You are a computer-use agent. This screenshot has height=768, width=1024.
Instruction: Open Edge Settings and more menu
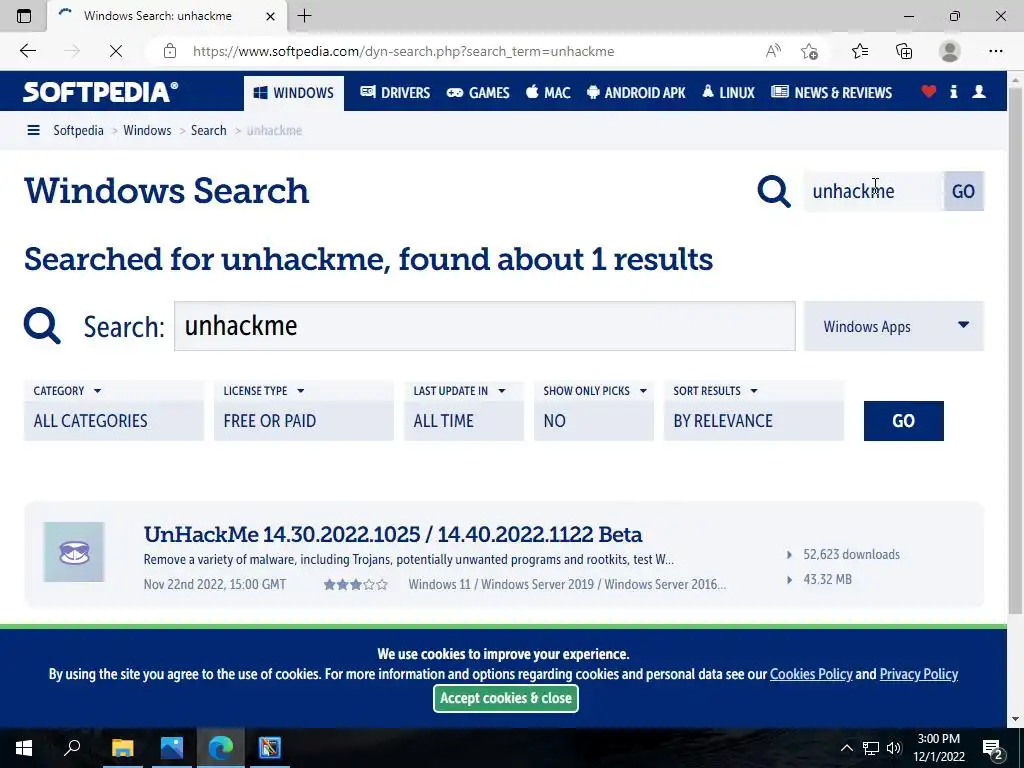pyautogui.click(x=995, y=51)
